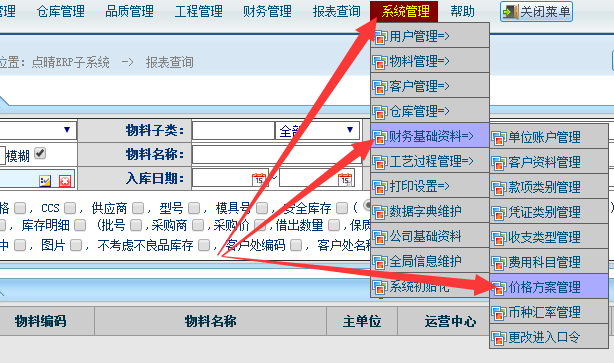This screenshot has height=363, width=614.
Task: Click the second calendar icon in 入库日期 row
Action: [345, 179]
